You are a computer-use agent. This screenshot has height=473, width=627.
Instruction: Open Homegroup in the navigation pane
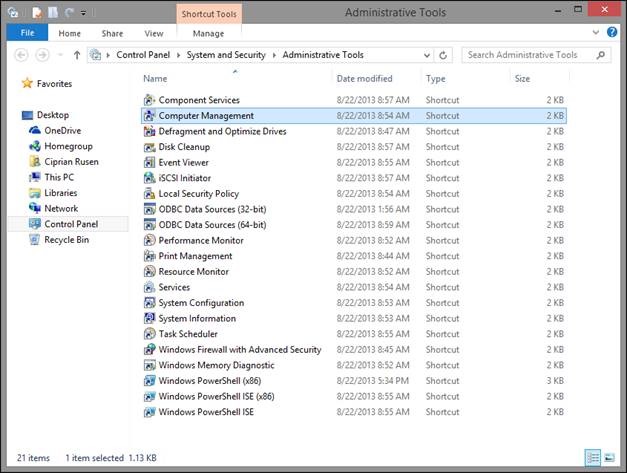pos(68,146)
